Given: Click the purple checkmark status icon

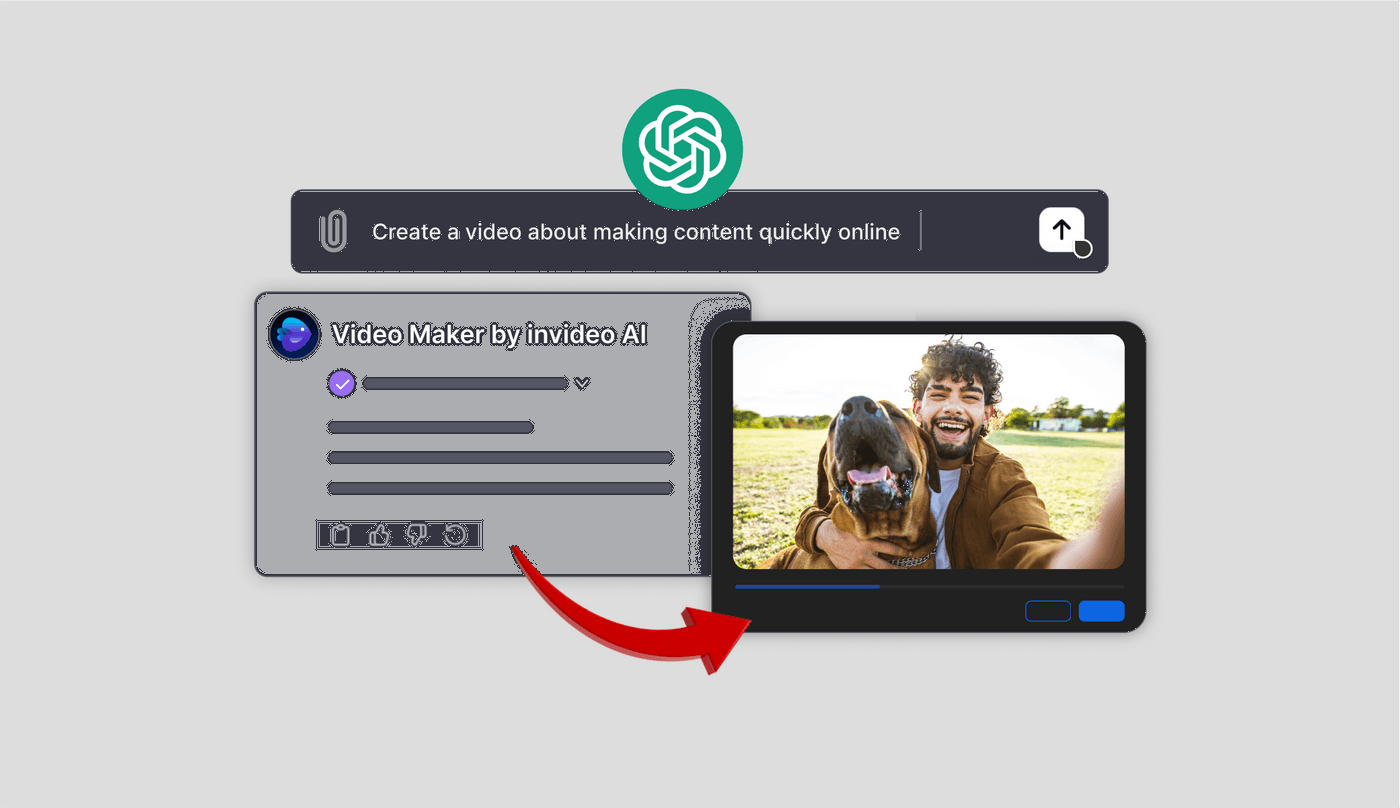Looking at the screenshot, I should [342, 383].
